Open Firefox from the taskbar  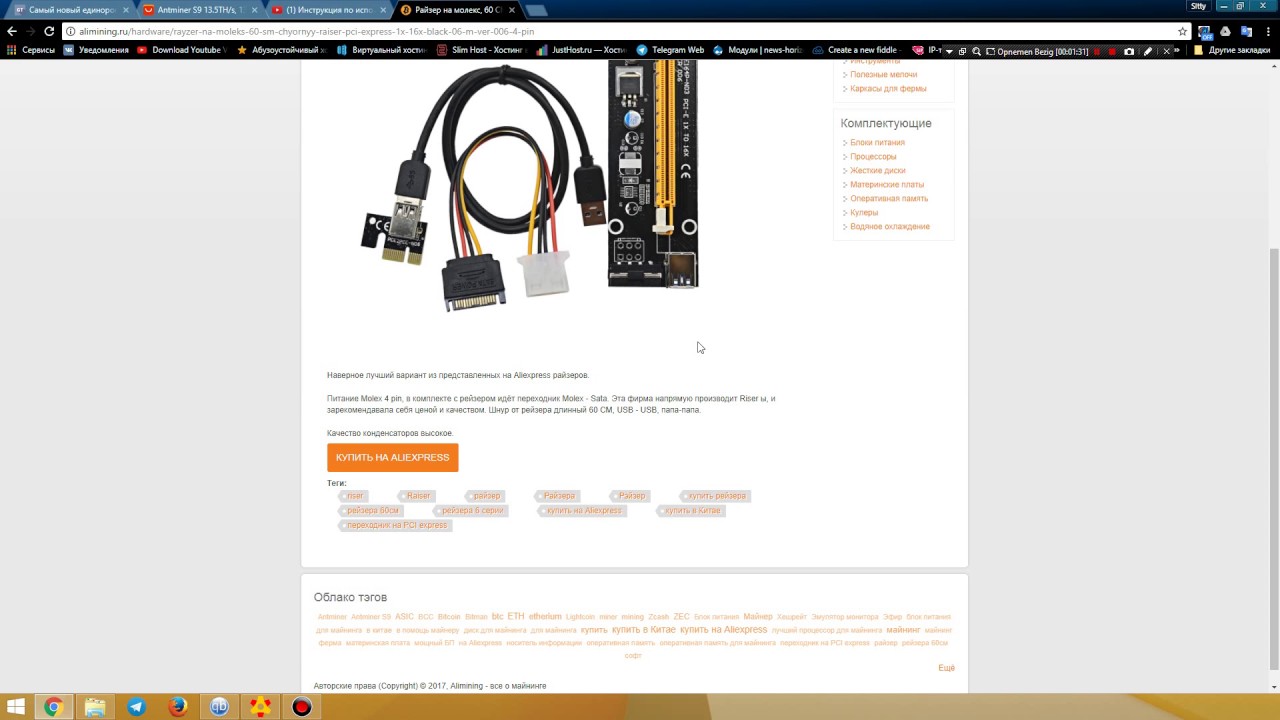(178, 707)
